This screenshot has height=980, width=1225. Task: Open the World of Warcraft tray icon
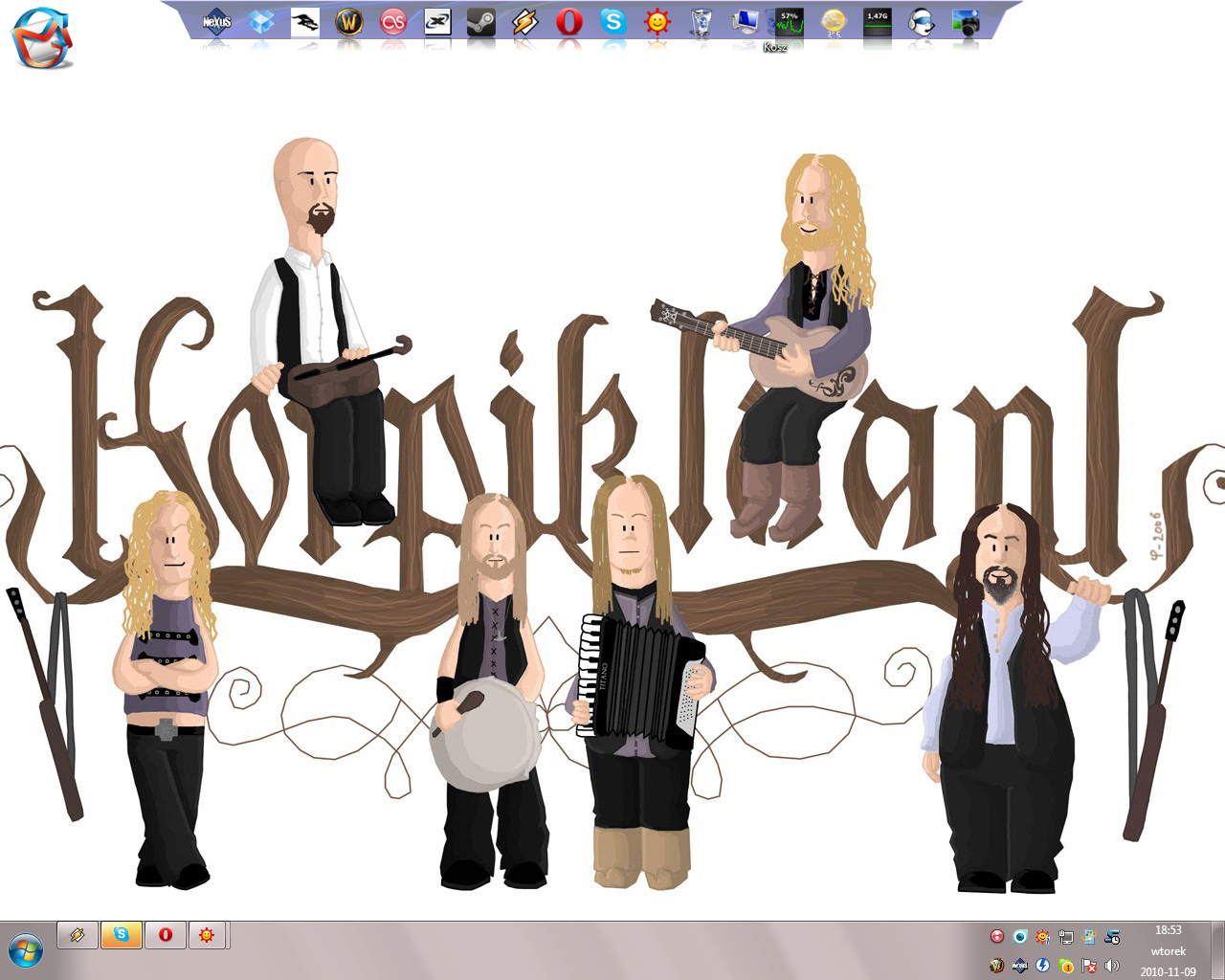(x=997, y=966)
